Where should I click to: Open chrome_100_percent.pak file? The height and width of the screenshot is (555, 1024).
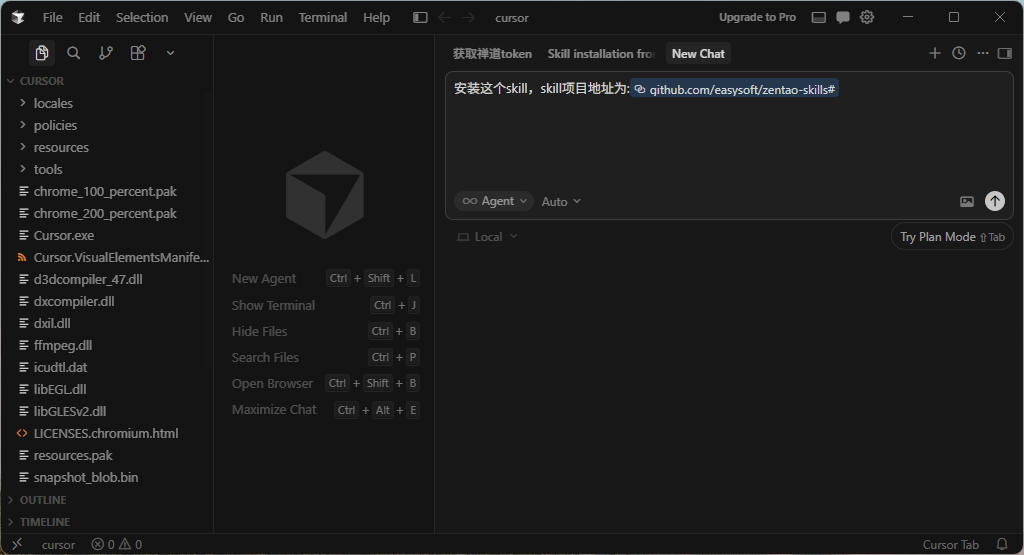106,191
